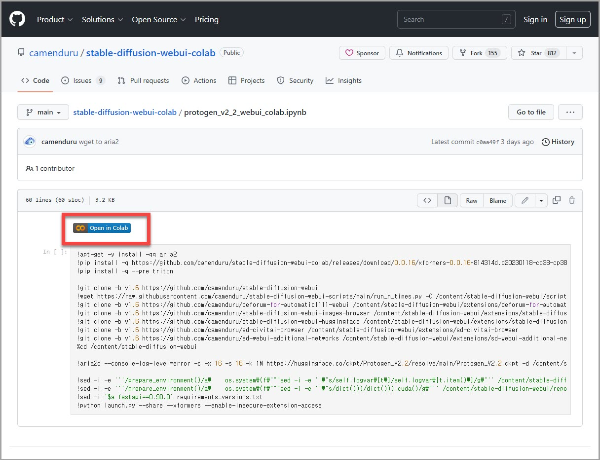This screenshot has height=460, width=600.
Task: Click the breadcrumb stable-diffusion-webui-colab link
Action: [x=125, y=113]
